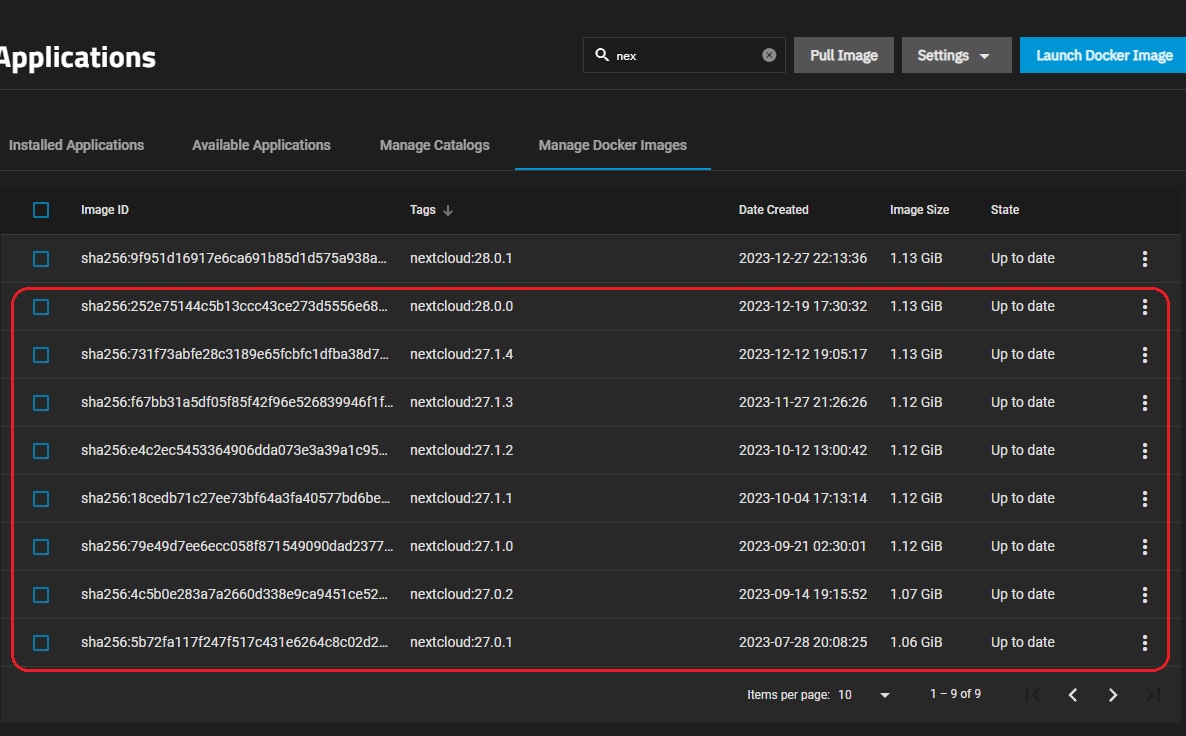The height and width of the screenshot is (736, 1186).
Task: Check the box for nextcloud:27.1.0
Action: (x=41, y=546)
